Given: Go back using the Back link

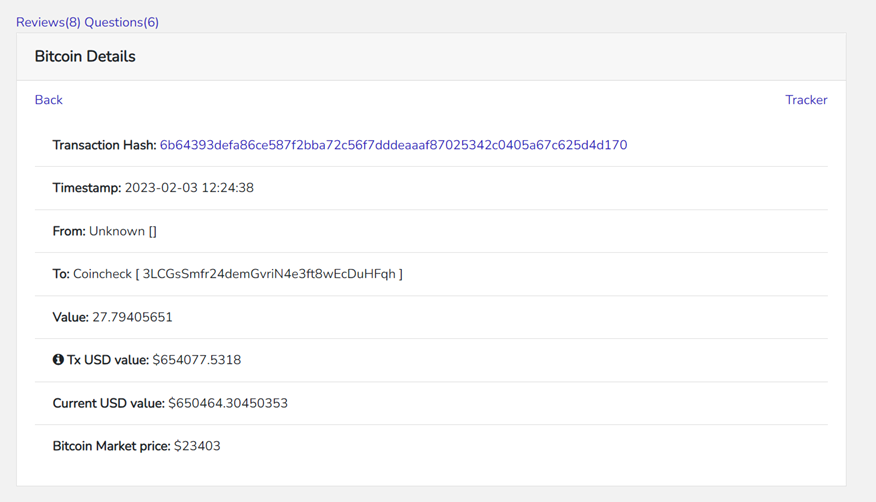Looking at the screenshot, I should (49, 100).
